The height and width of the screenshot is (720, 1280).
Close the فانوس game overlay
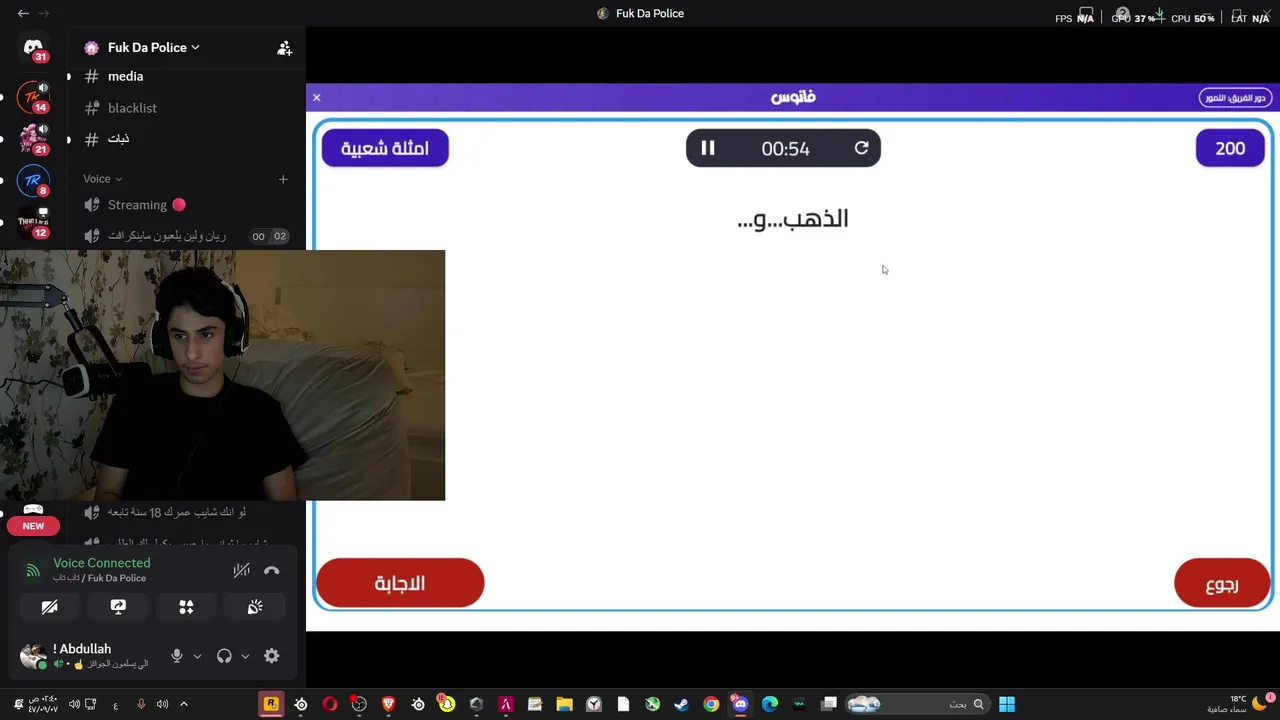(x=316, y=97)
